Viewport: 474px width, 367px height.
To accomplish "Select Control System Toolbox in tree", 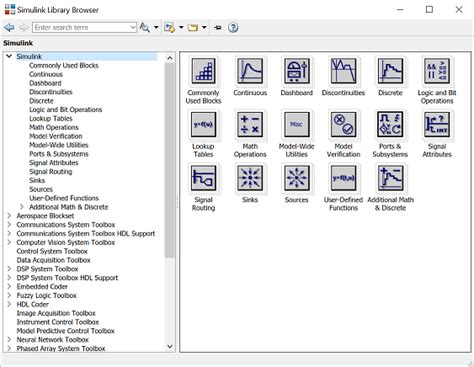I will point(52,251).
